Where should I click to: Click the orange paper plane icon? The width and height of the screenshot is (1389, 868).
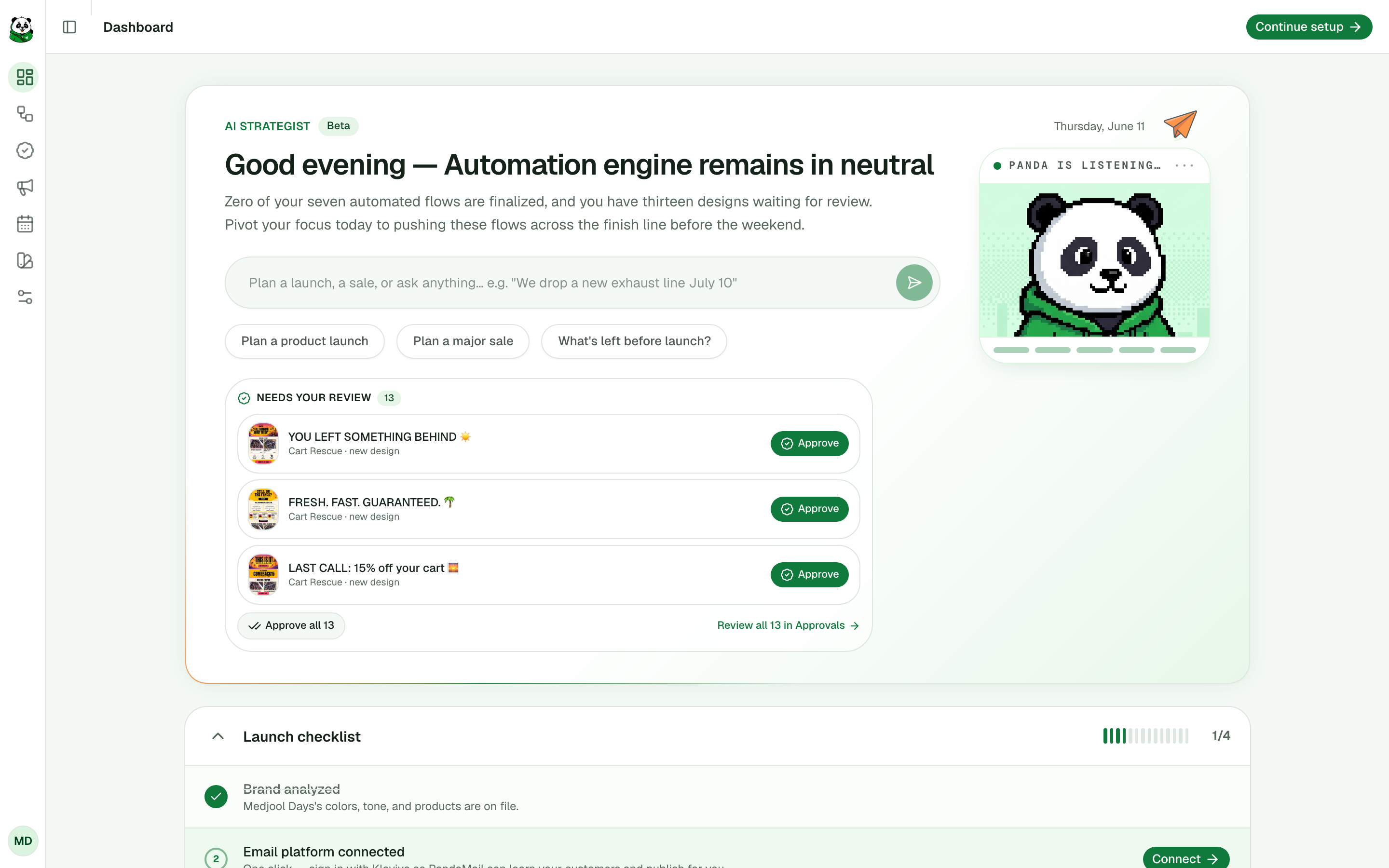(1181, 124)
